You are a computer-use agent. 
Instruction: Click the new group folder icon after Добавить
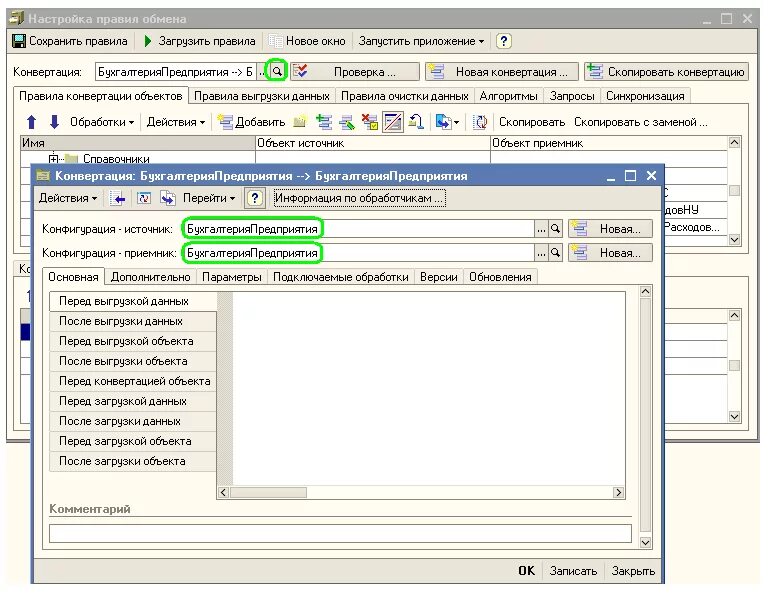point(299,122)
